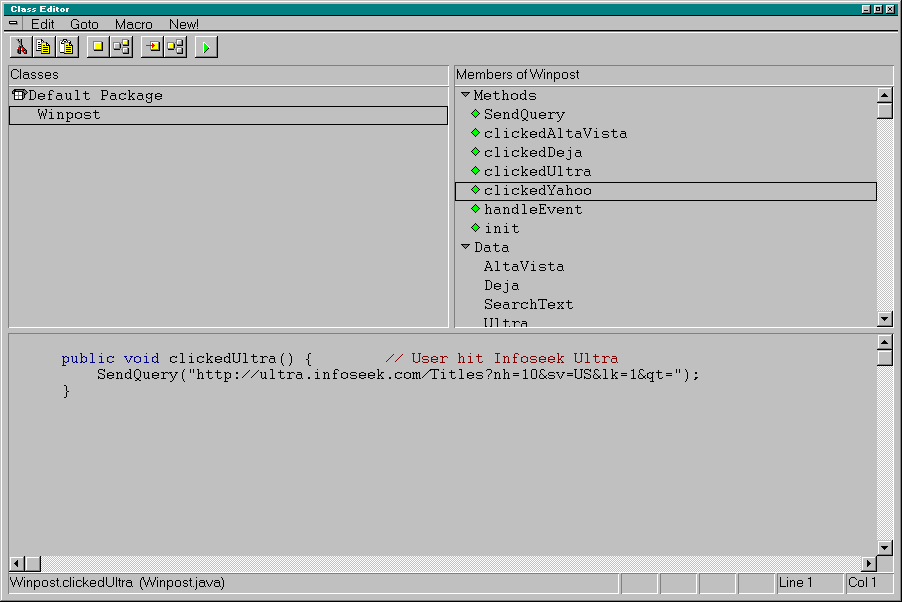Click the green diamond beside clickedYahoo
The height and width of the screenshot is (602, 902).
475,189
